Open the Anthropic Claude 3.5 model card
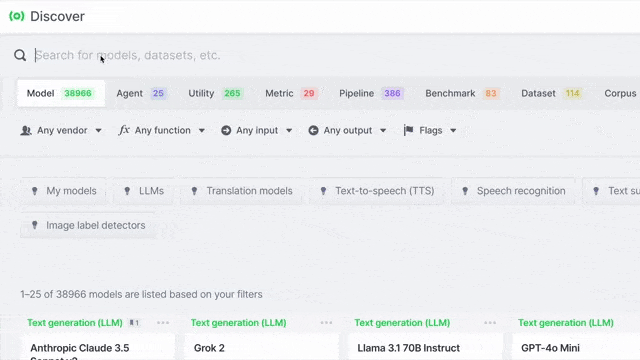 pyautogui.click(x=98, y=347)
